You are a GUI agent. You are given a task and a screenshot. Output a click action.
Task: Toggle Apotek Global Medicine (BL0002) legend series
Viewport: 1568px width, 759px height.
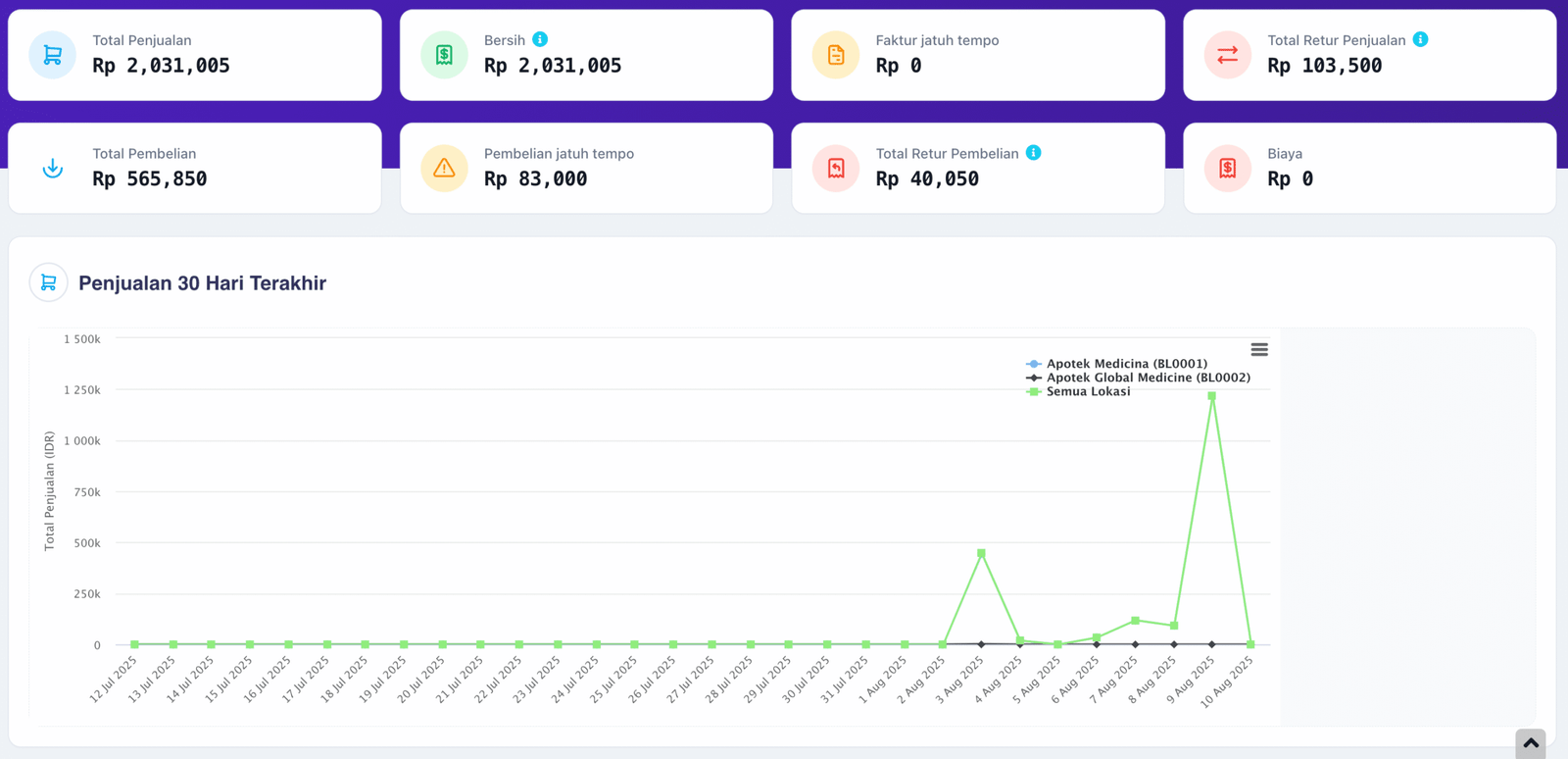point(1148,378)
